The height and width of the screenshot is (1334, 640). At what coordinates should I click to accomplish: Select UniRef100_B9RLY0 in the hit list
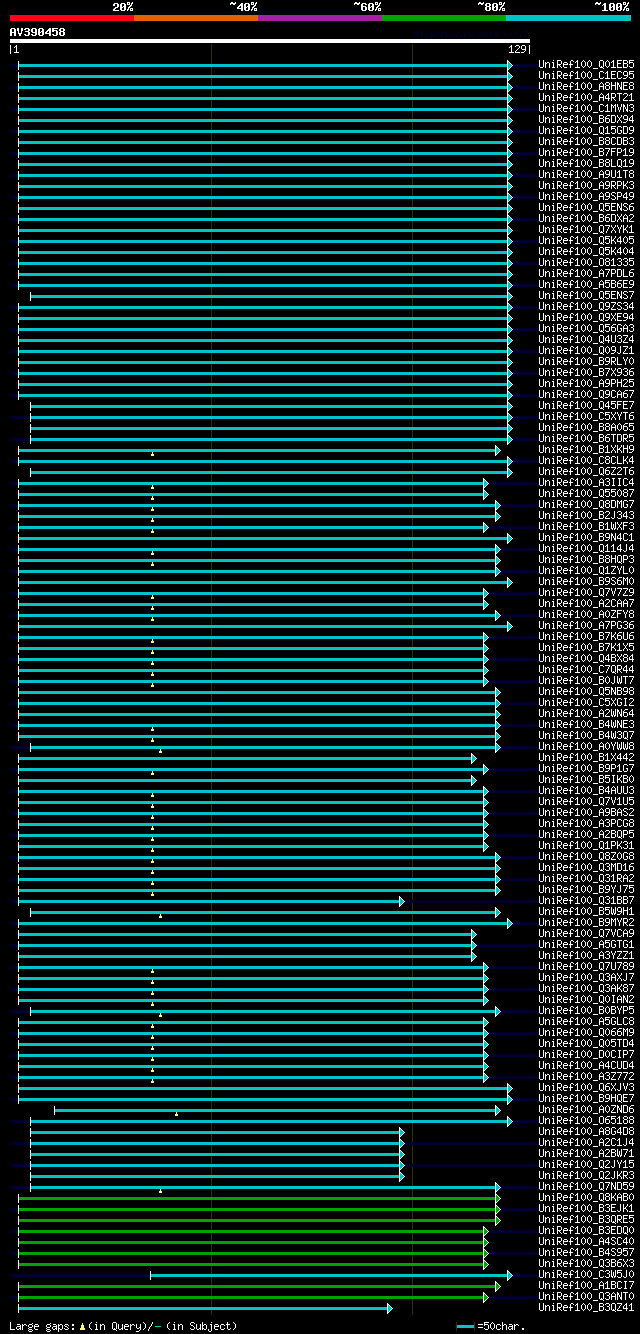point(586,362)
